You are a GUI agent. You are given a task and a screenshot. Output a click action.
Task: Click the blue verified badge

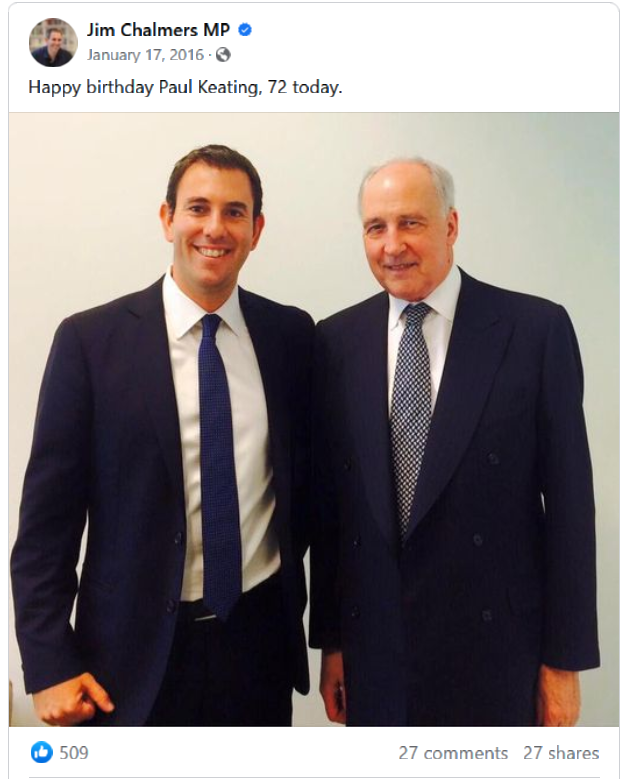pyautogui.click(x=244, y=30)
